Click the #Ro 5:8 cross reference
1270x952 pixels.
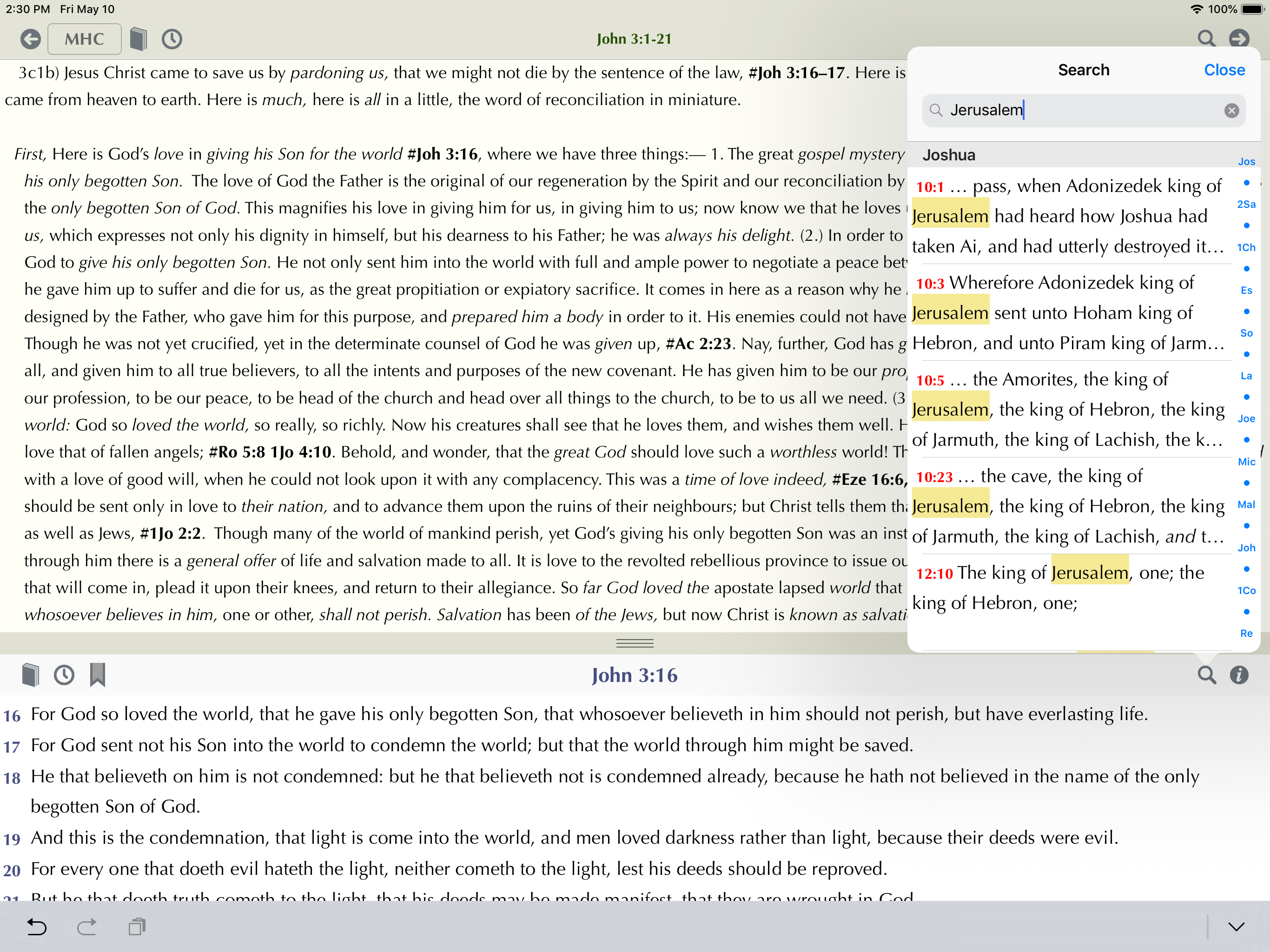(x=237, y=452)
